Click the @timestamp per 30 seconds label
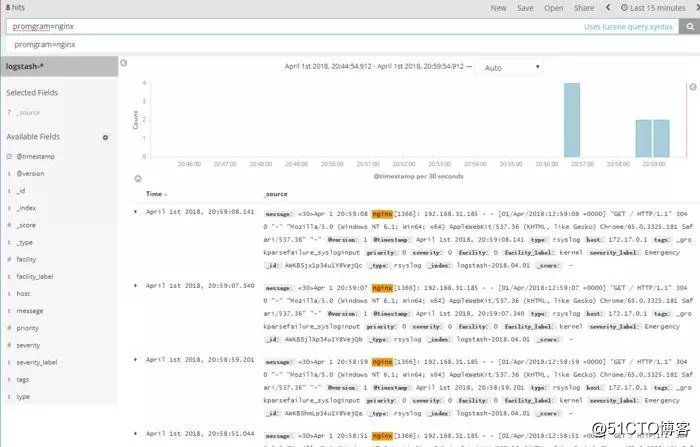700x447 pixels. pyautogui.click(x=418, y=176)
